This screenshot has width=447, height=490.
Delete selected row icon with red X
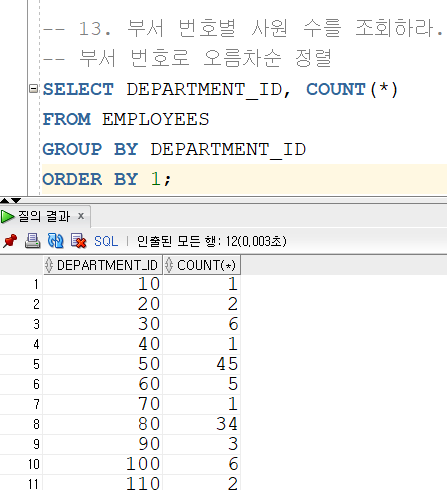coord(78,241)
